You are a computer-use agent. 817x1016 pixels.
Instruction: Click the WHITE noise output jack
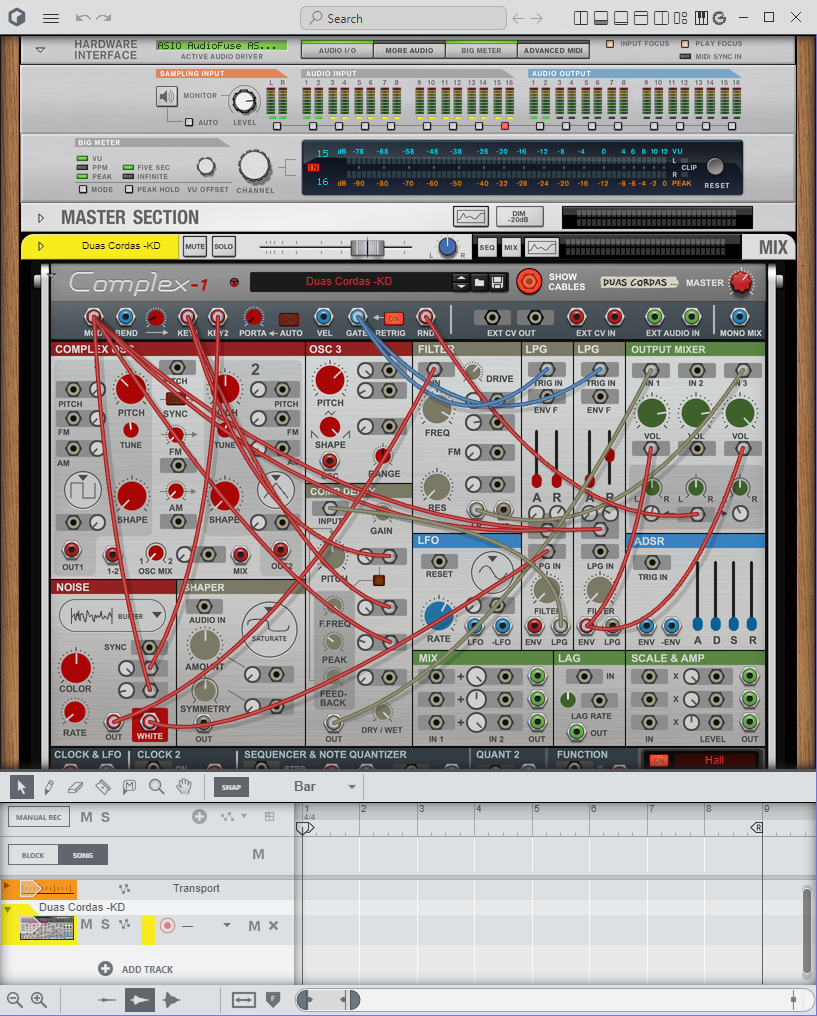[x=149, y=721]
